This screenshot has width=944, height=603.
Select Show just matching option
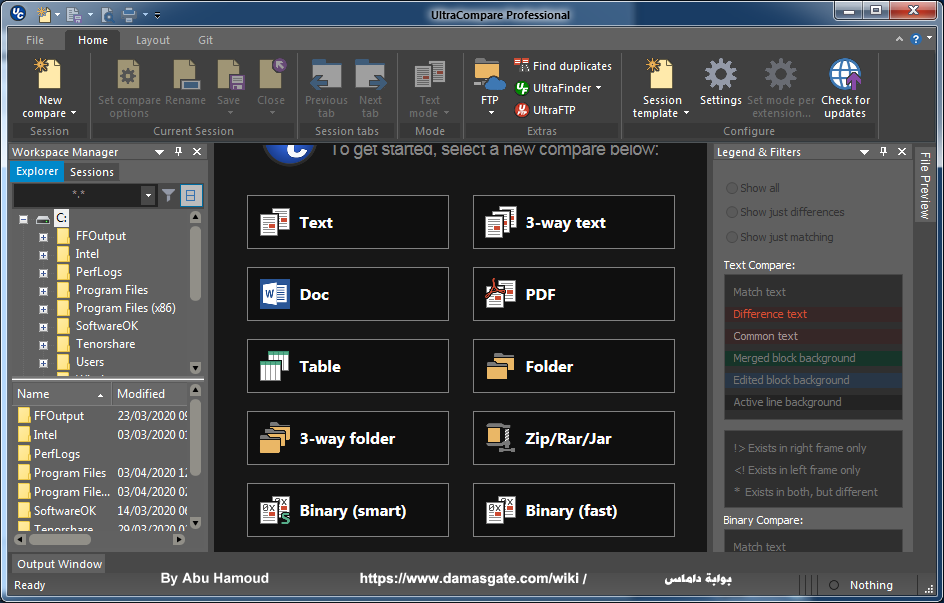click(x=731, y=237)
